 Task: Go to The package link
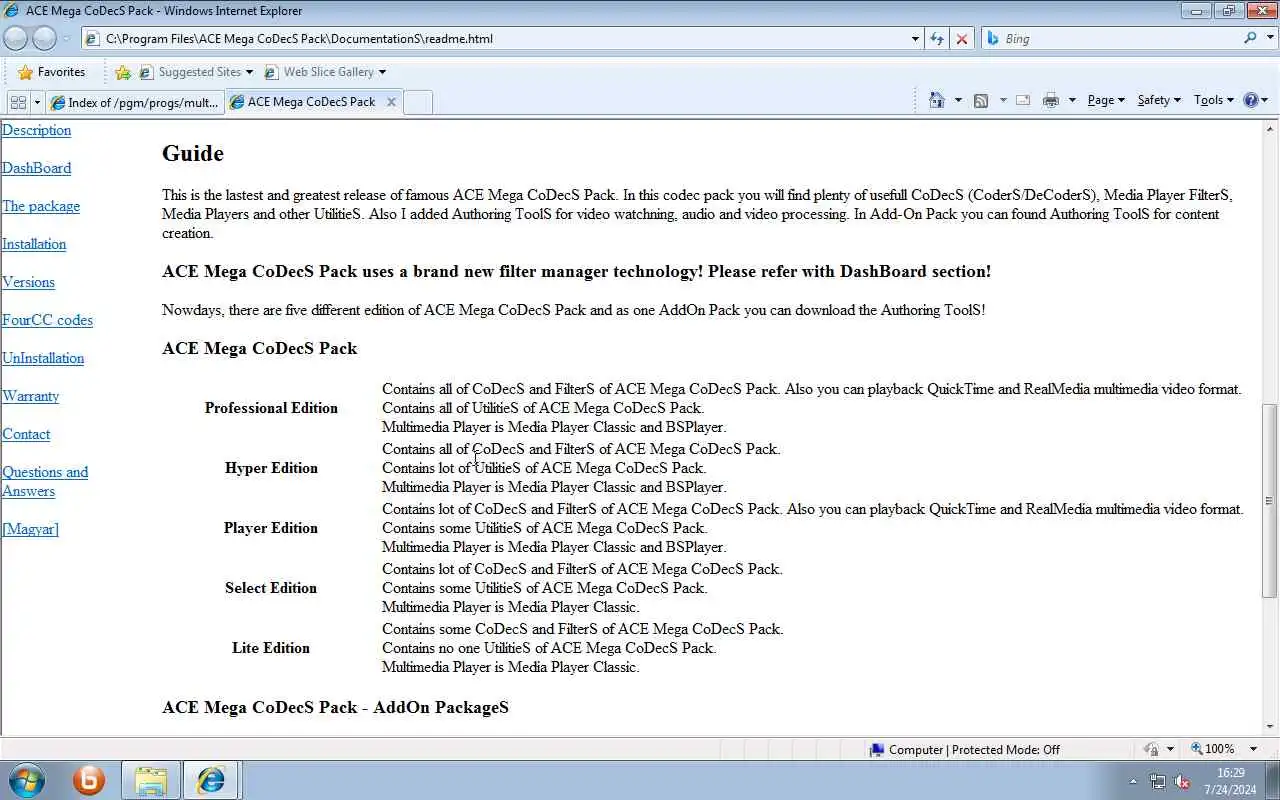pyautogui.click(x=41, y=206)
